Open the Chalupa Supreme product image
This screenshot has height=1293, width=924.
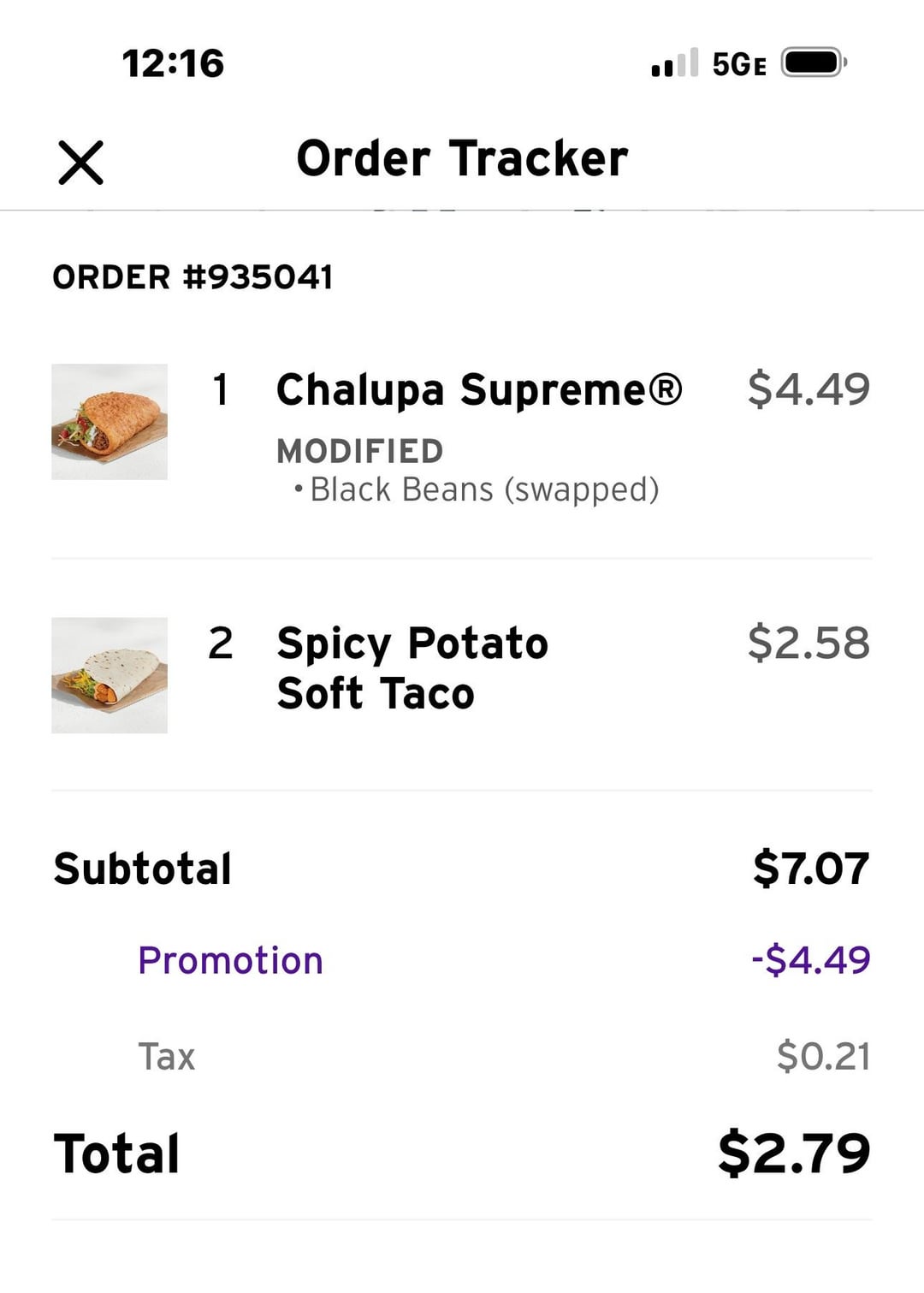point(110,422)
